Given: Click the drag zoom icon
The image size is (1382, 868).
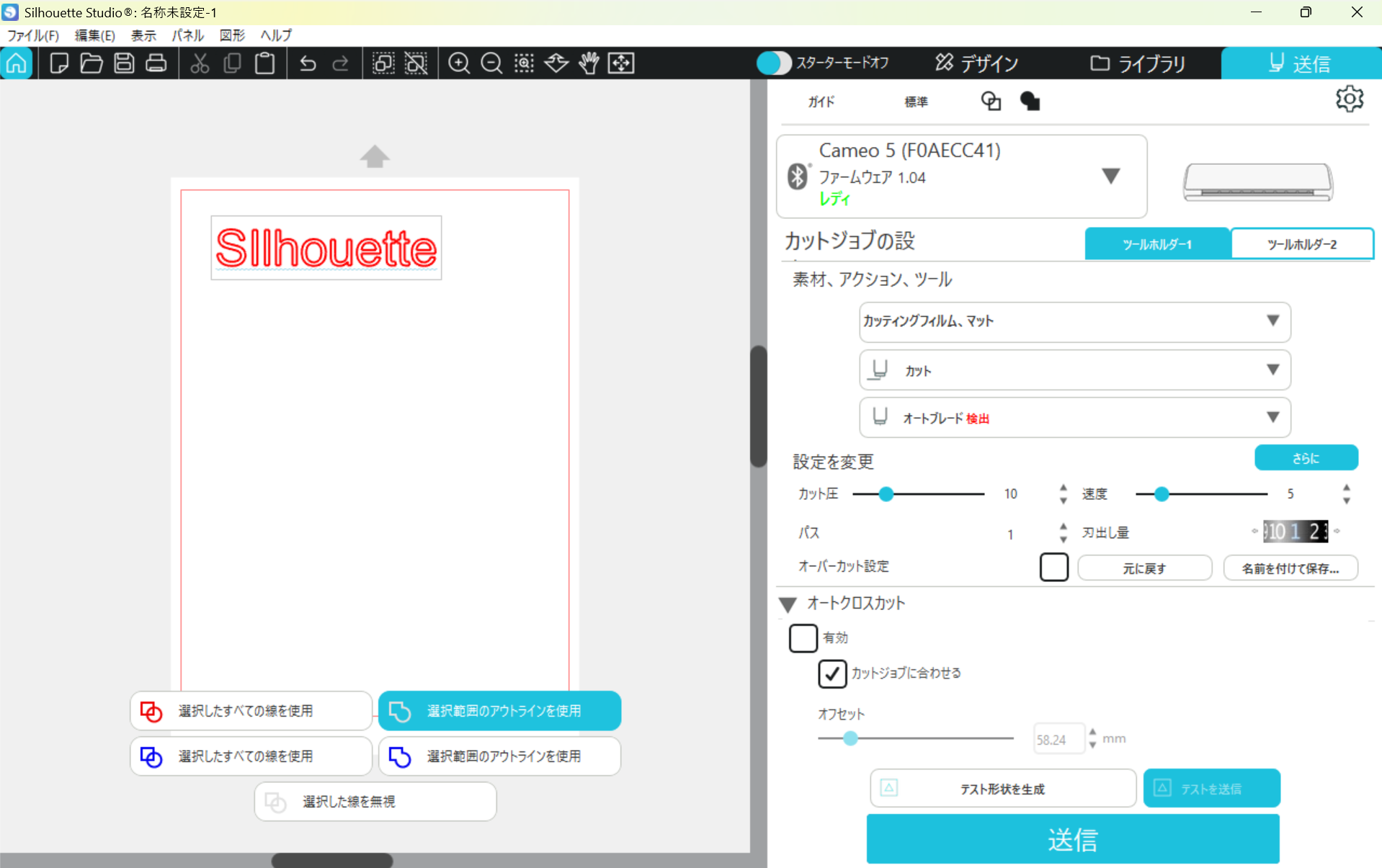Looking at the screenshot, I should [x=556, y=63].
